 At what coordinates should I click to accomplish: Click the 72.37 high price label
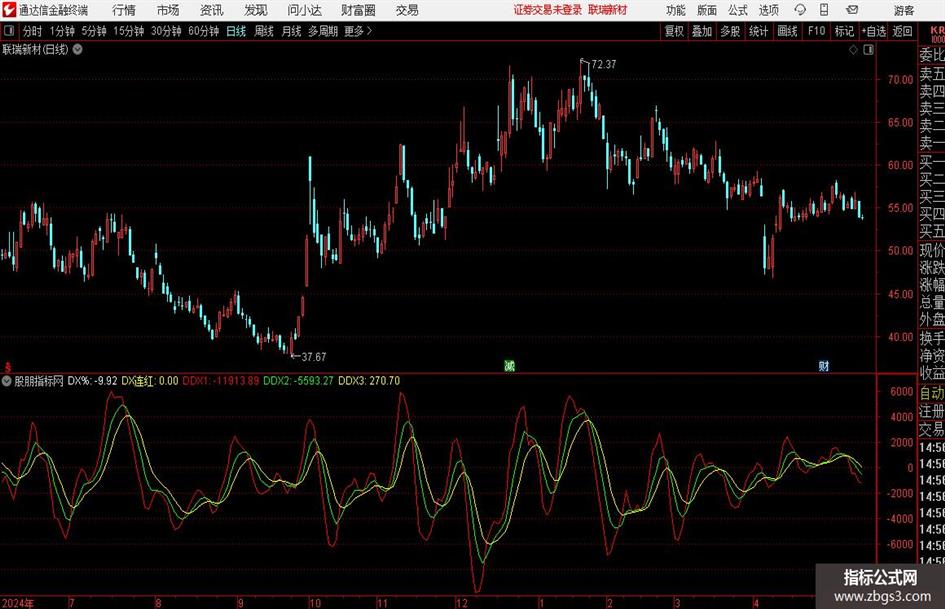pos(604,65)
